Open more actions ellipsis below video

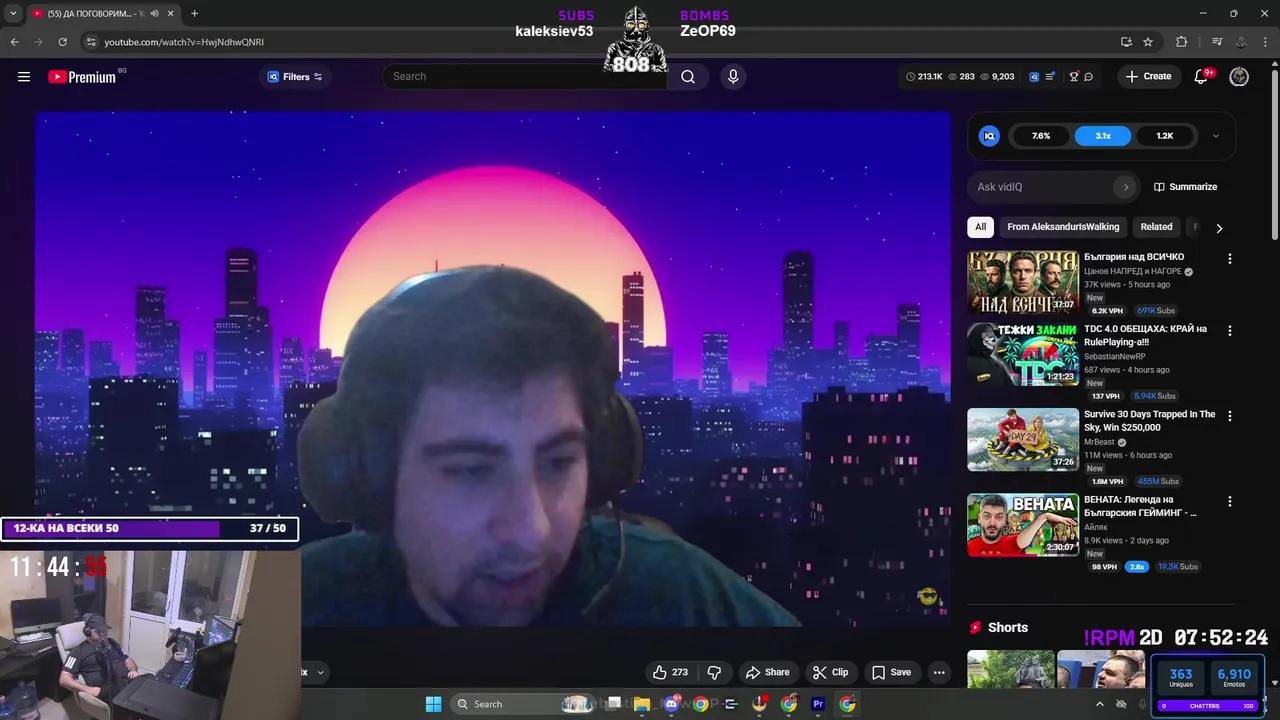pos(939,672)
